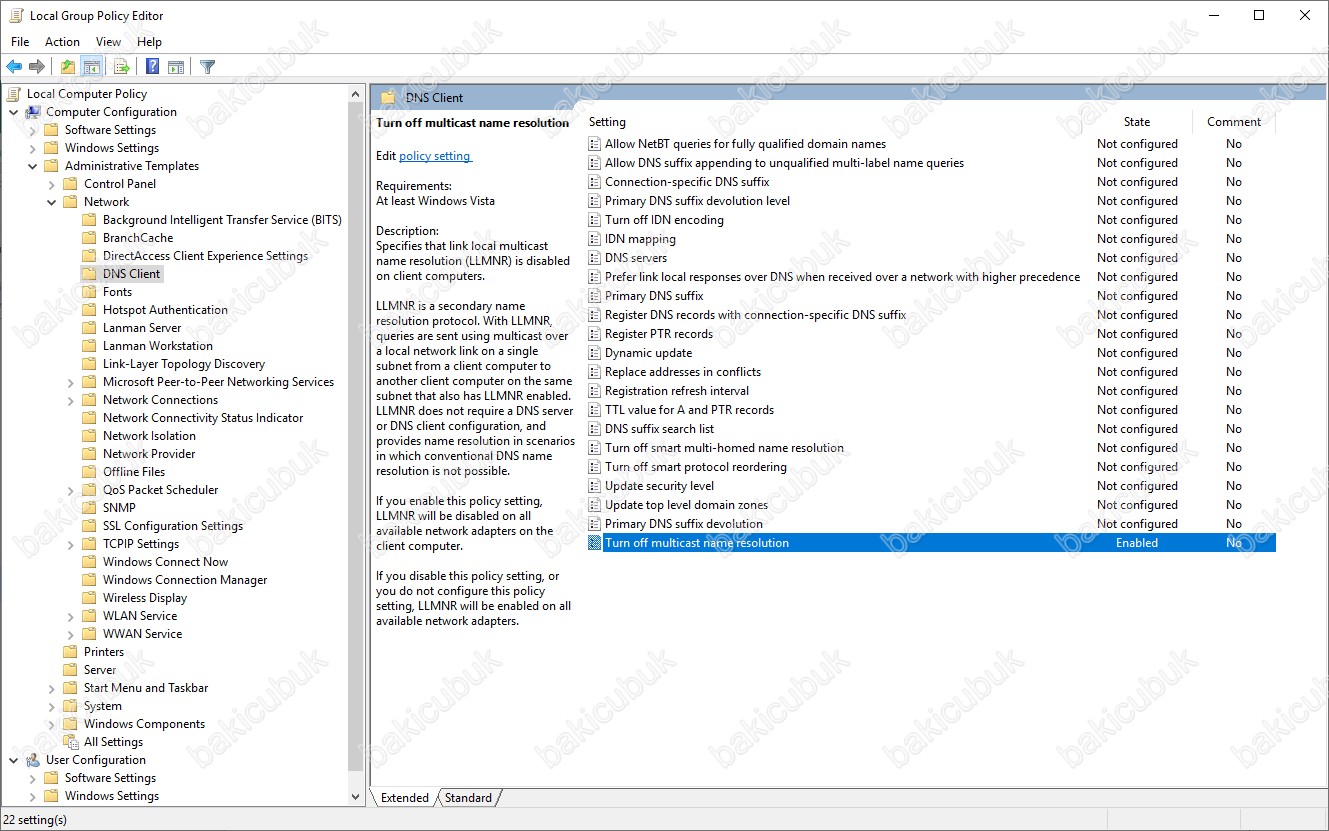Image resolution: width=1329 pixels, height=831 pixels.
Task: Collapse the Computer Configuration node
Action: pyautogui.click(x=14, y=112)
